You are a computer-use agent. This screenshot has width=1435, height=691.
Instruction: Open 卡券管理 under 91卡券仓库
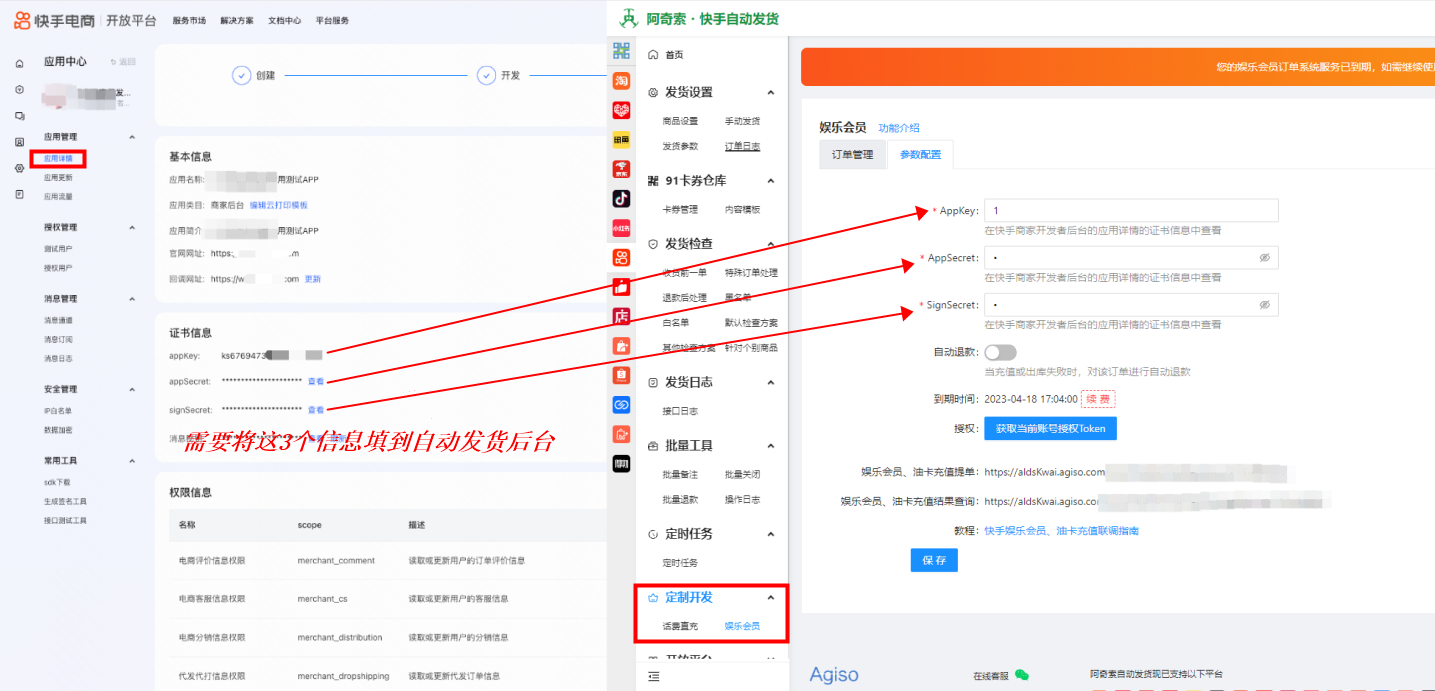point(680,209)
